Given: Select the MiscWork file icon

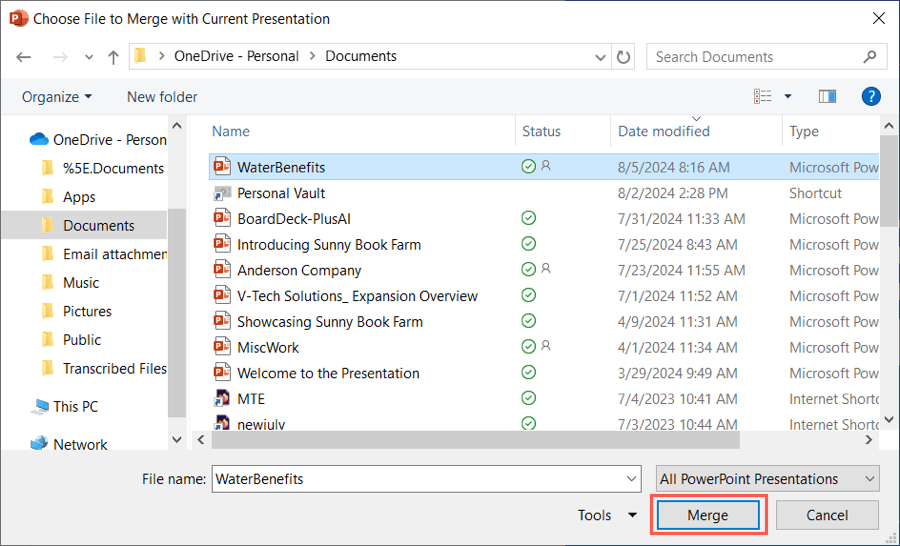Looking at the screenshot, I should 222,347.
